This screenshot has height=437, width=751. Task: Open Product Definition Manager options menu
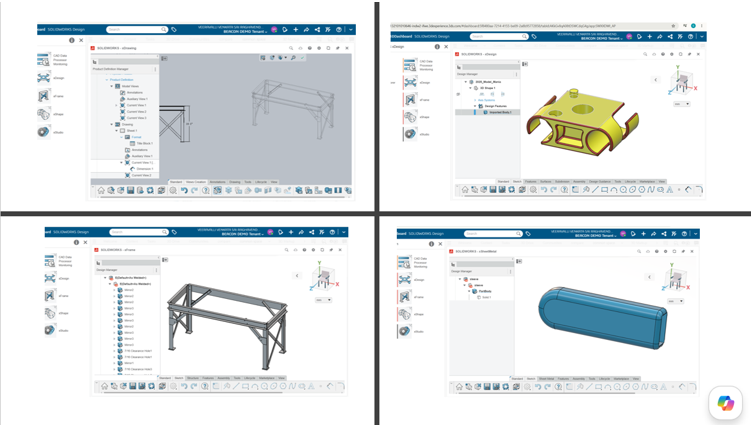point(155,69)
